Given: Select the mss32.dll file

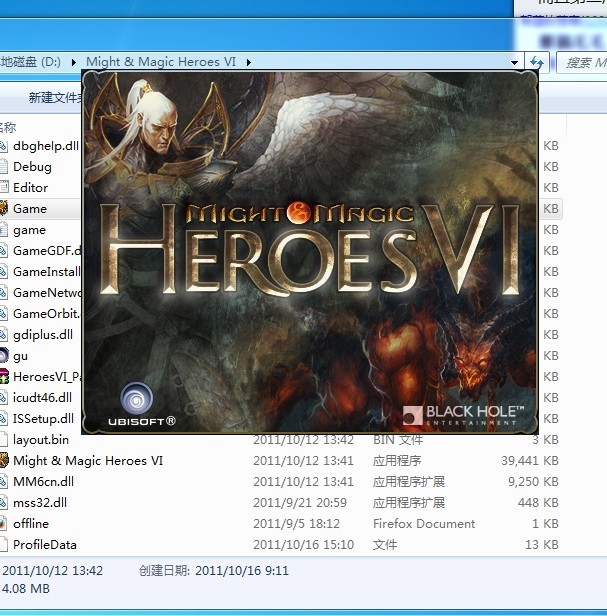Looking at the screenshot, I should point(39,503).
